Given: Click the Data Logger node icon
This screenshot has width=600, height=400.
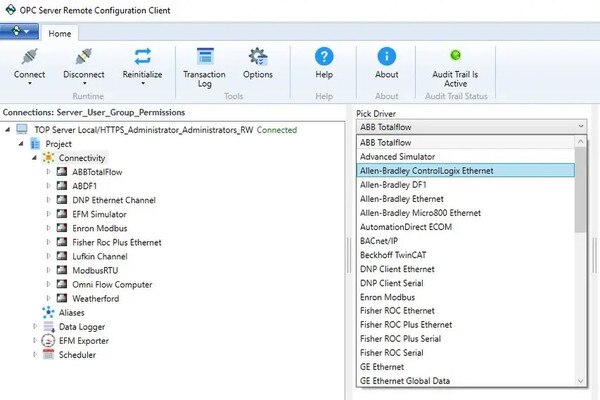Looking at the screenshot, I should tap(49, 327).
